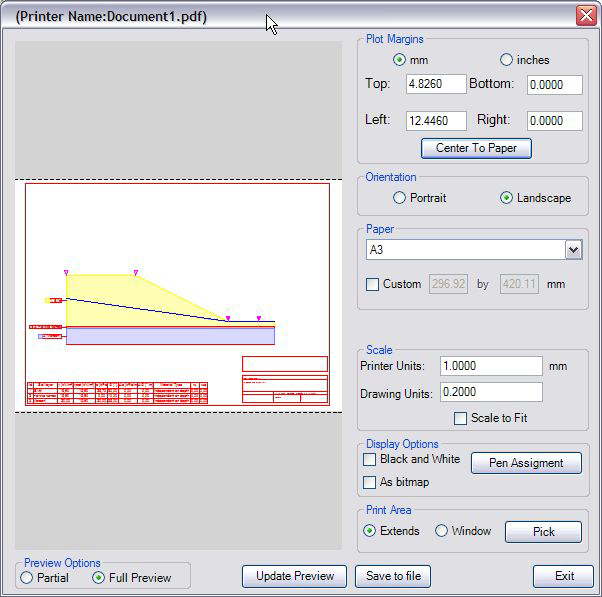The height and width of the screenshot is (597, 602).
Task: Enable Black and White display option
Action: [x=369, y=460]
